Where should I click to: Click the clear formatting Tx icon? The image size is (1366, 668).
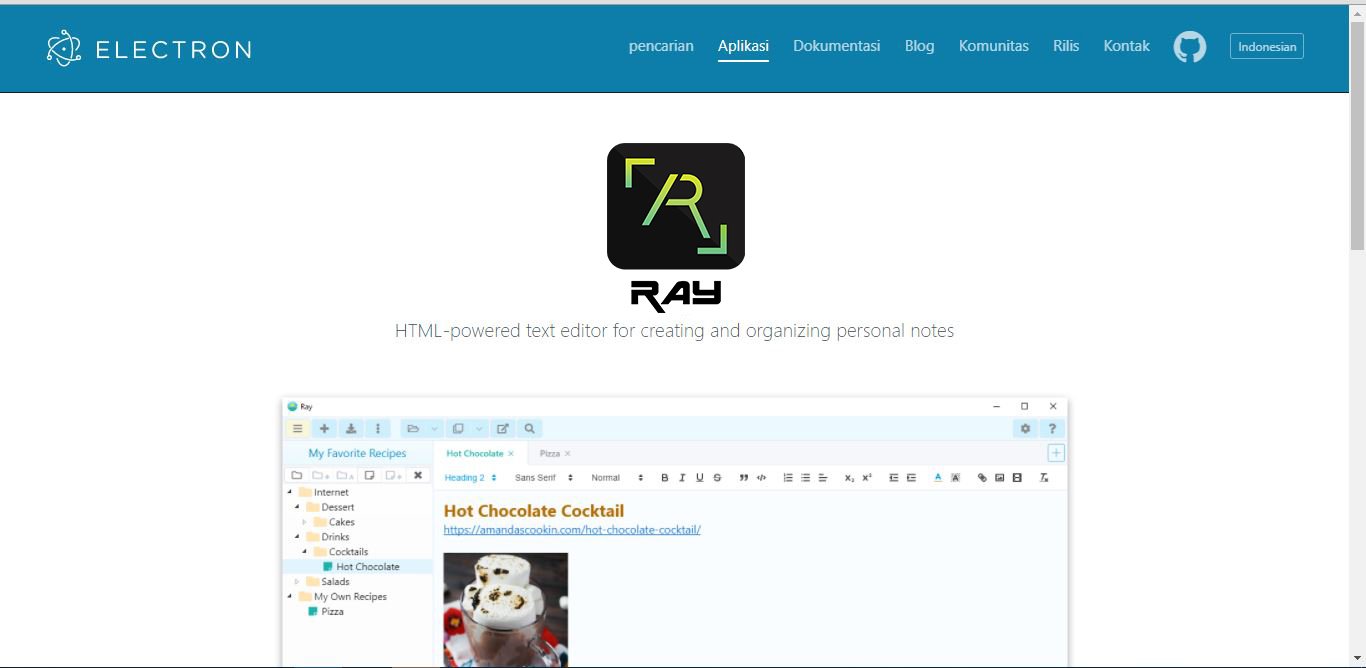click(x=1044, y=478)
